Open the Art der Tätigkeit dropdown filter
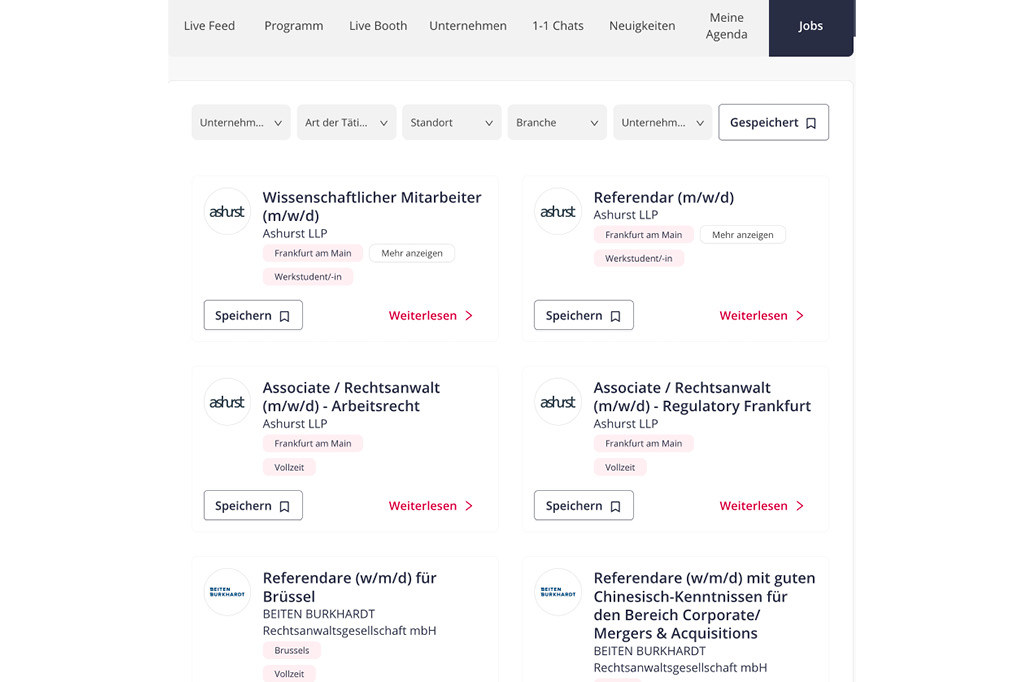Screen dimensions: 1024x682 pyautogui.click(x=347, y=122)
